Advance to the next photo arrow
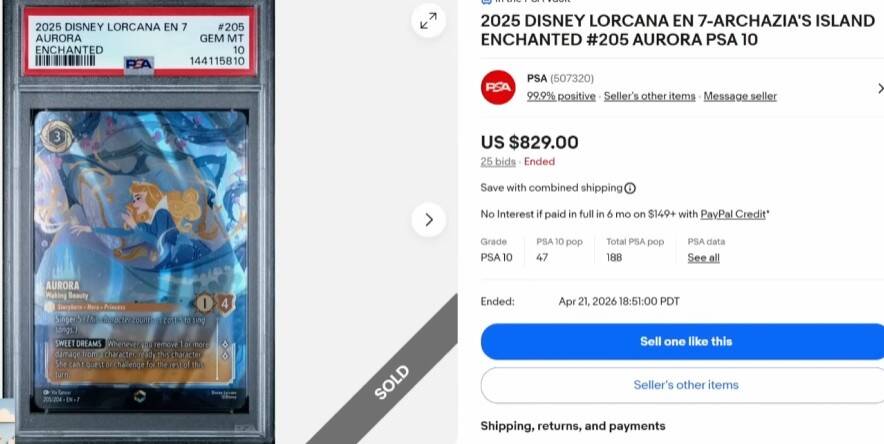Viewport: 884px width, 444px height. [428, 220]
